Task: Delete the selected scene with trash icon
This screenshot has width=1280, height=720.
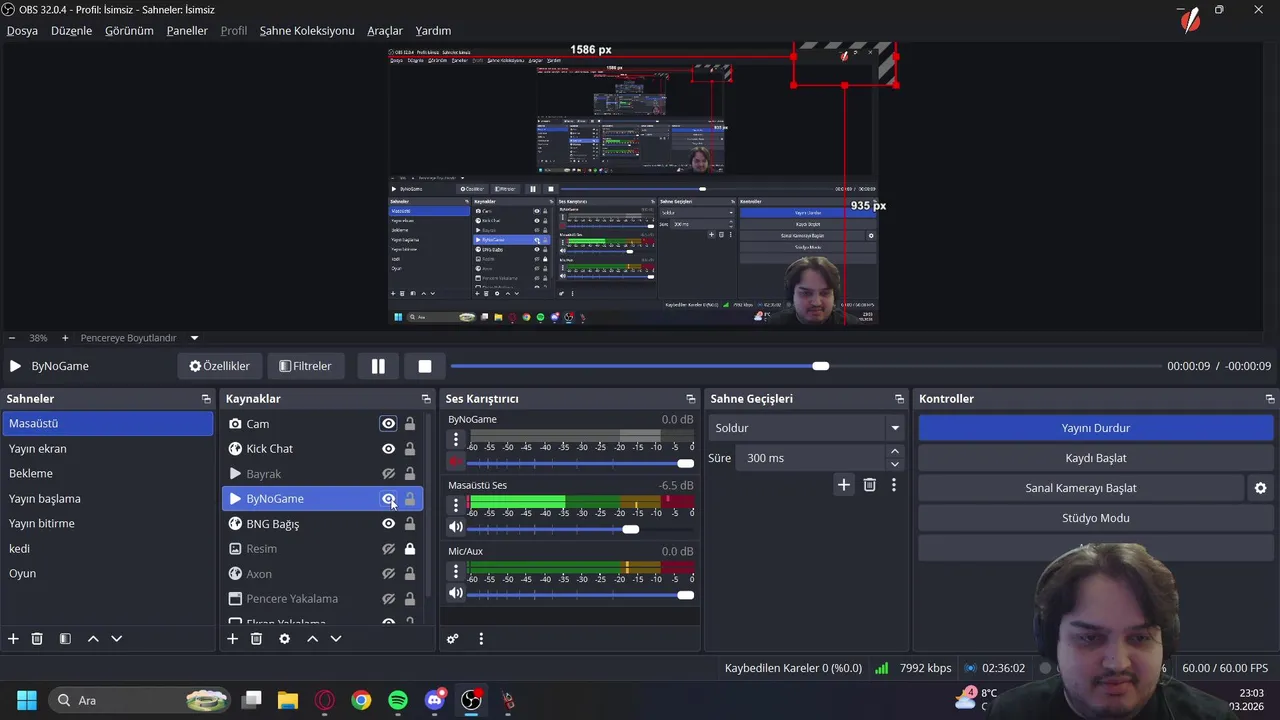Action: [37, 639]
